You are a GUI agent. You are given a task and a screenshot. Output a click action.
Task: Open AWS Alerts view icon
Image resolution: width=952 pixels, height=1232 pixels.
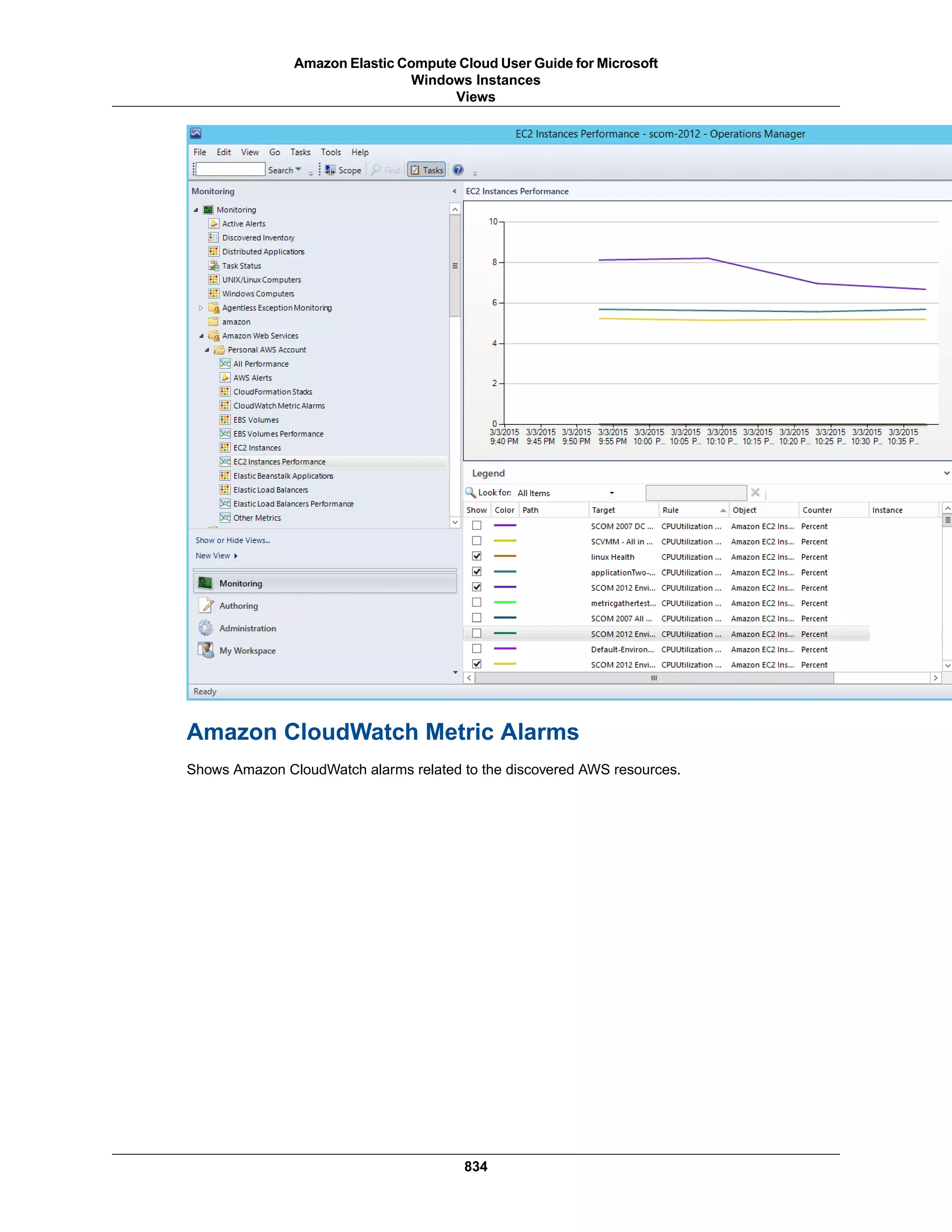[225, 378]
